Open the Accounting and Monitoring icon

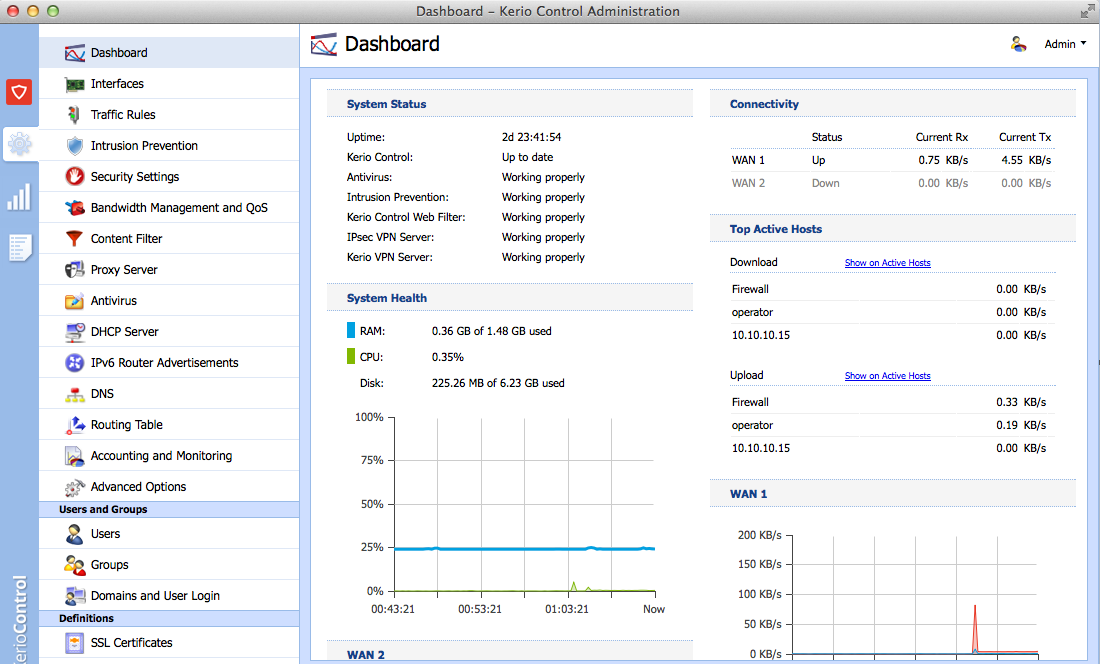[x=74, y=456]
